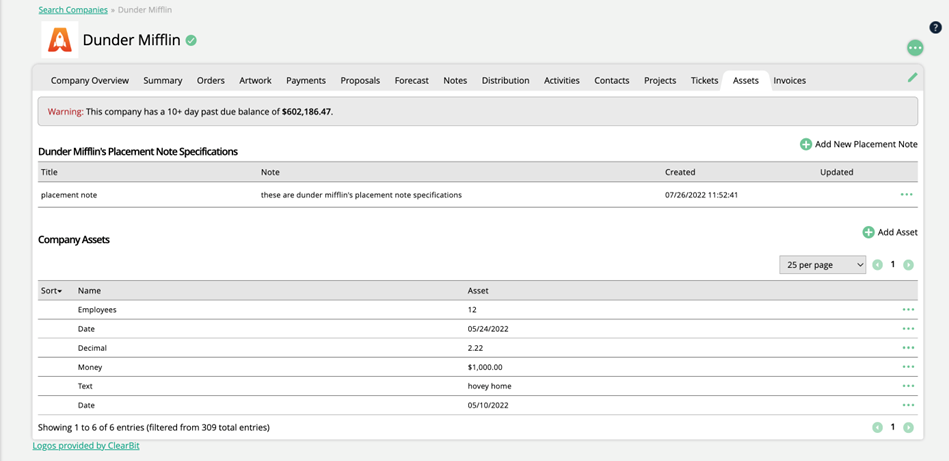Click the asset value 05/10/2022
This screenshot has height=461, width=949.
(x=488, y=406)
